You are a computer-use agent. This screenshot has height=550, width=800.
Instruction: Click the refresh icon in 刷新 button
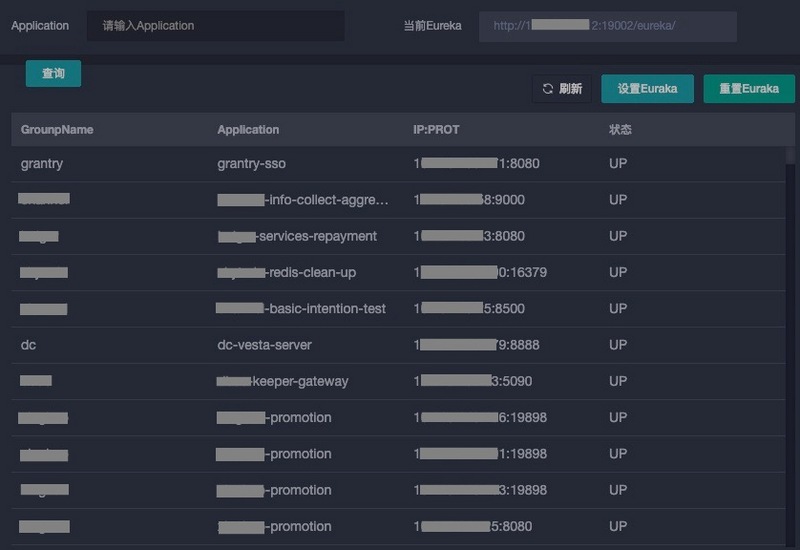tap(548, 89)
